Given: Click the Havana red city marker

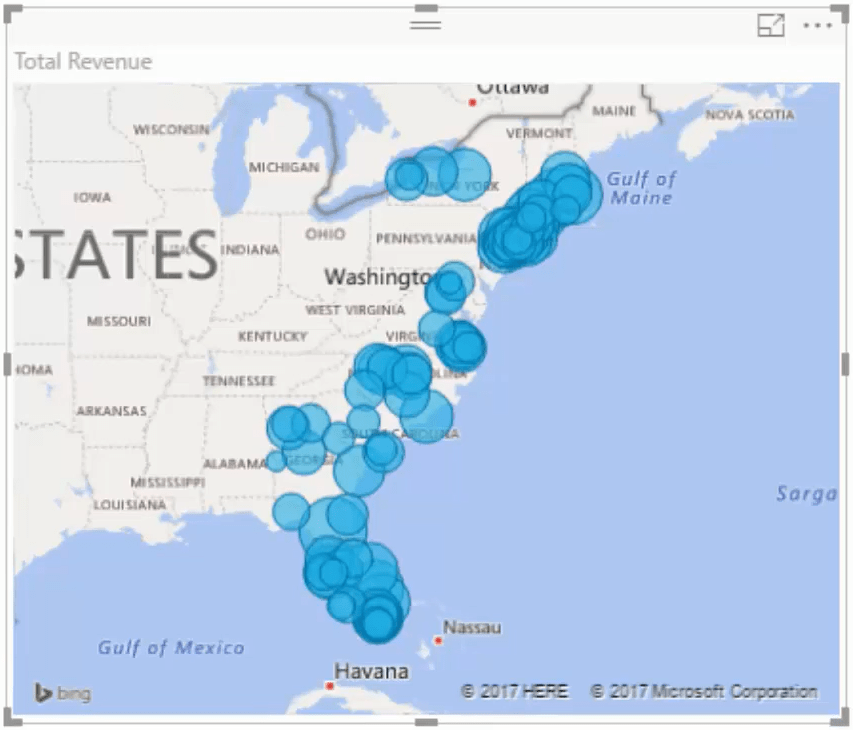Looking at the screenshot, I should click(x=329, y=686).
